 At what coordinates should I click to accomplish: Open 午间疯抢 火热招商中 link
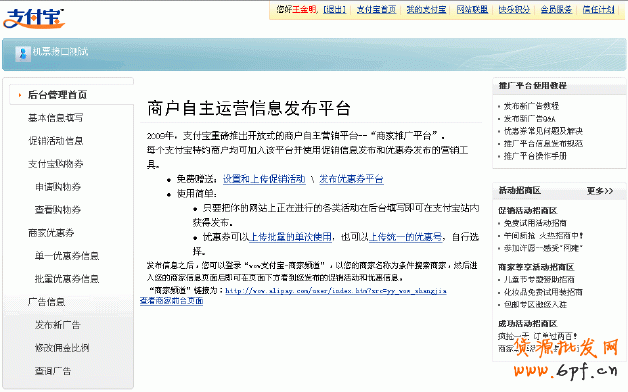[543, 235]
